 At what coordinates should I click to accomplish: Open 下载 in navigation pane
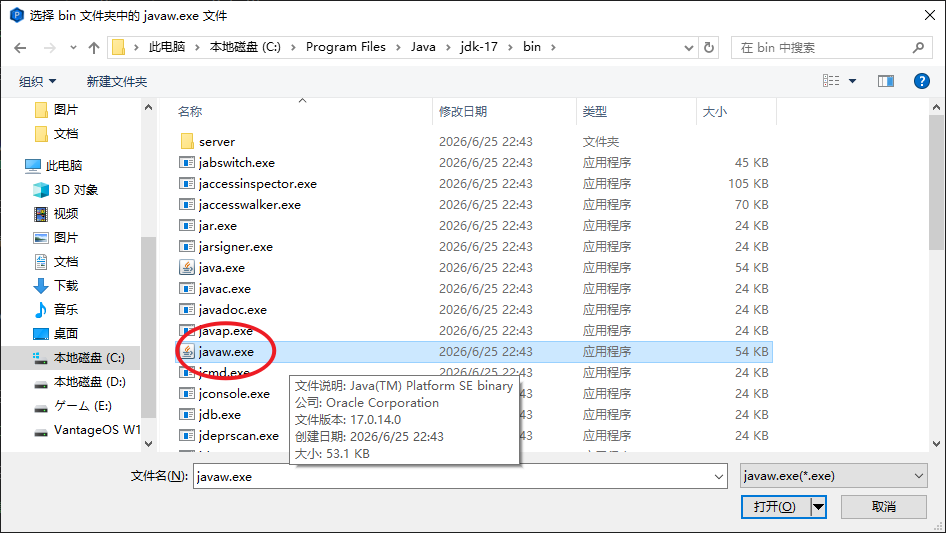pyautogui.click(x=65, y=286)
